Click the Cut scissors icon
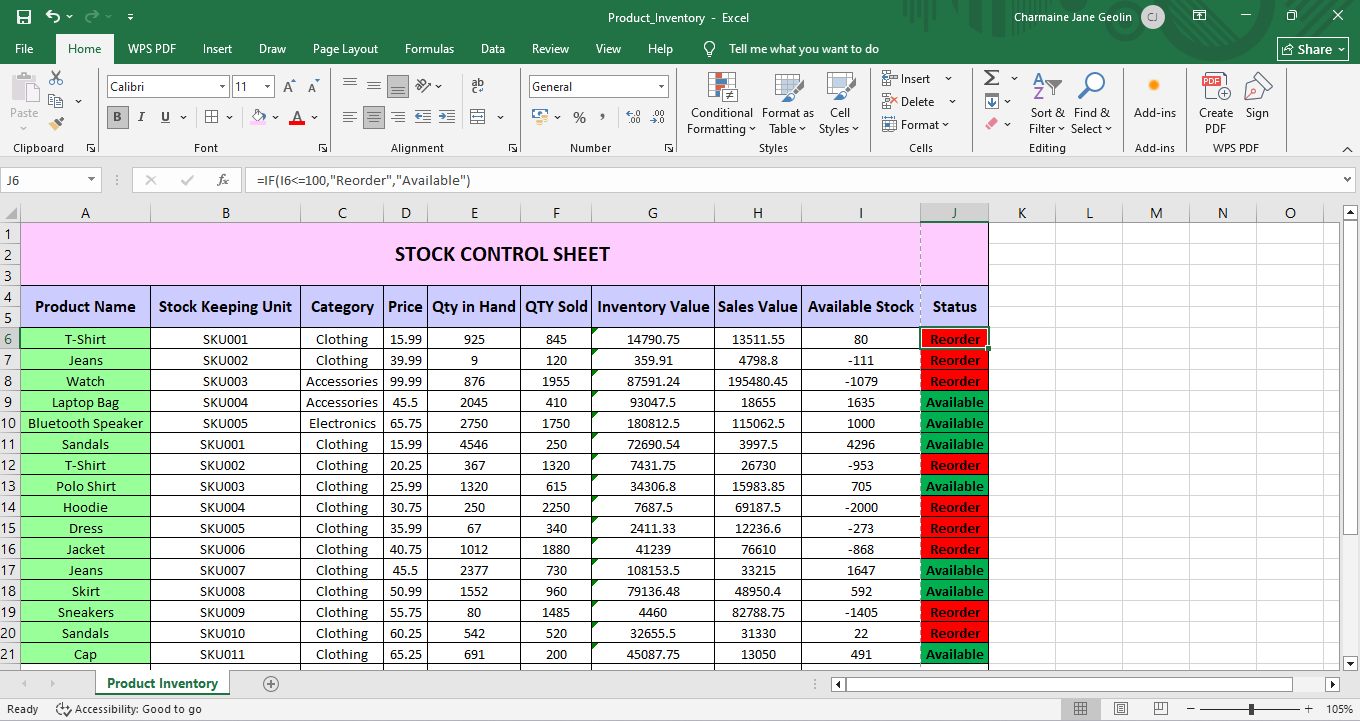The width and height of the screenshot is (1360, 721). [56, 79]
